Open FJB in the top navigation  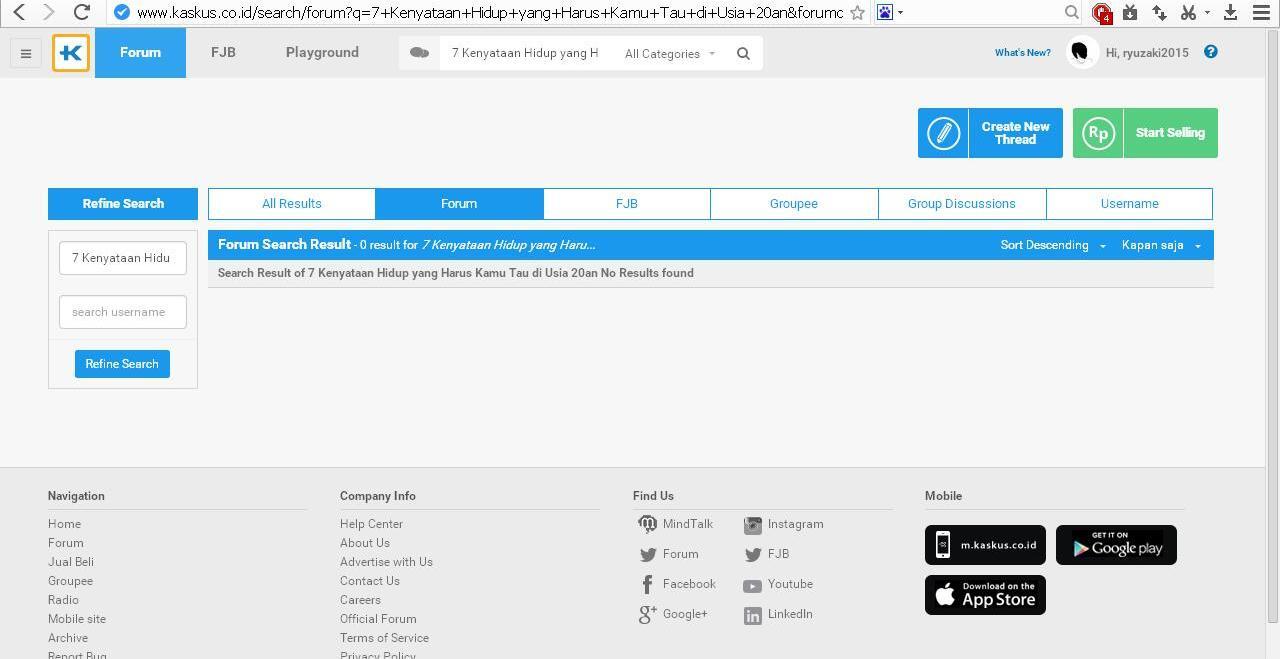coord(223,52)
